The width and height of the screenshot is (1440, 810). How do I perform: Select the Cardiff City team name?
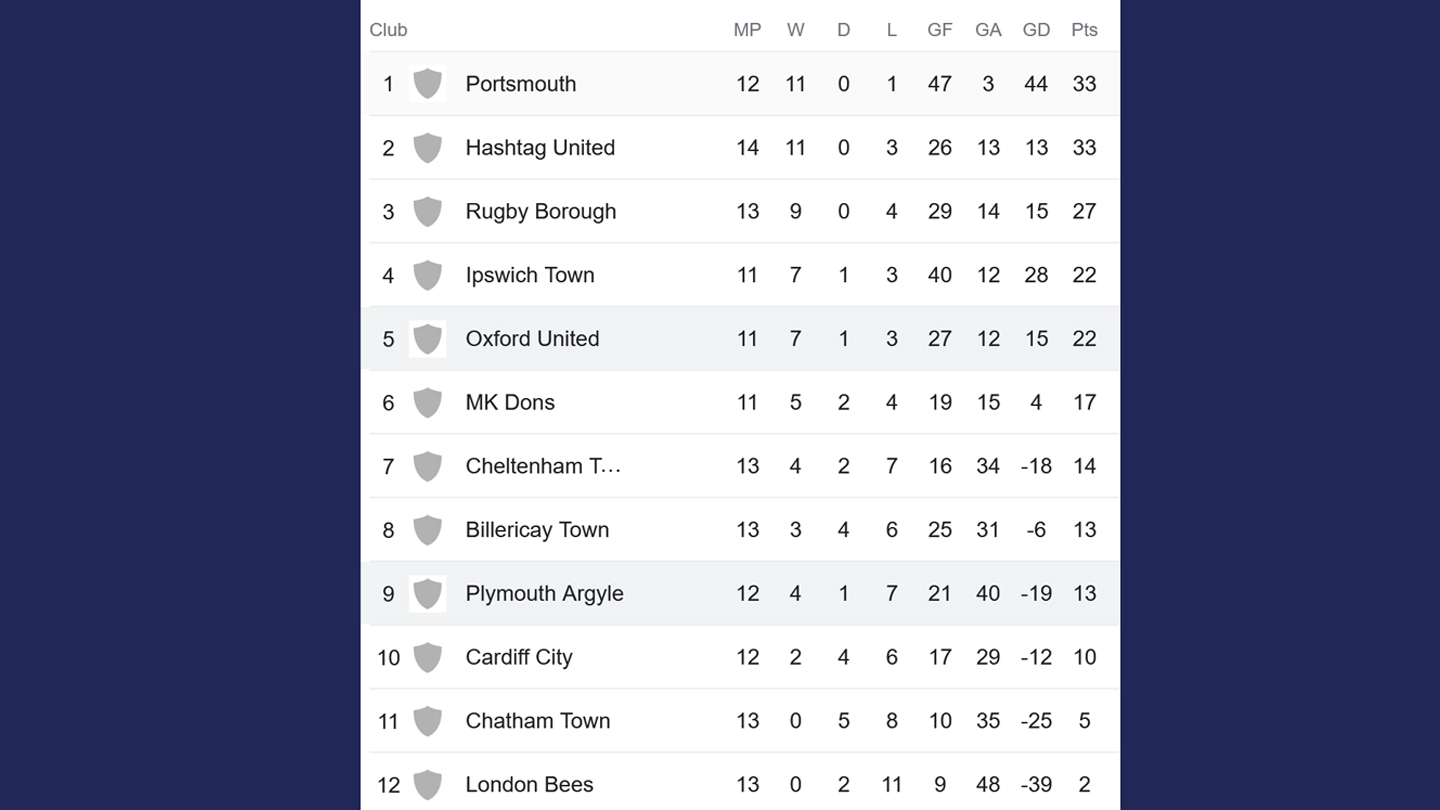[x=519, y=657]
